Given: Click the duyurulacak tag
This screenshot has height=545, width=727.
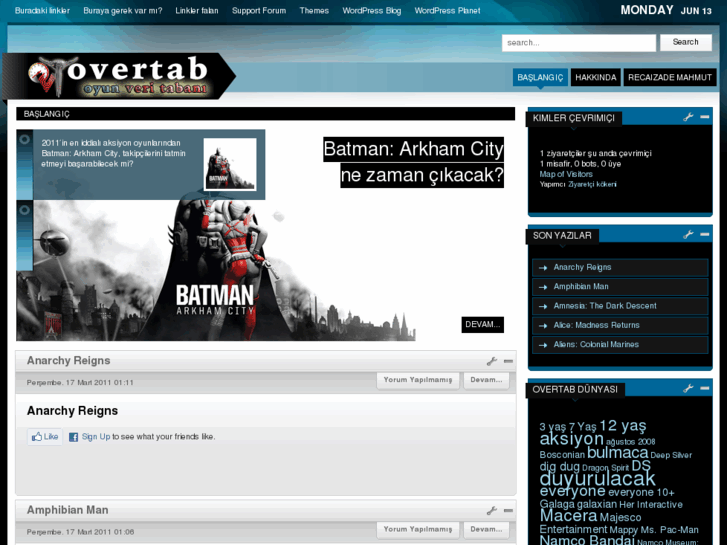Looking at the screenshot, I should tap(597, 479).
